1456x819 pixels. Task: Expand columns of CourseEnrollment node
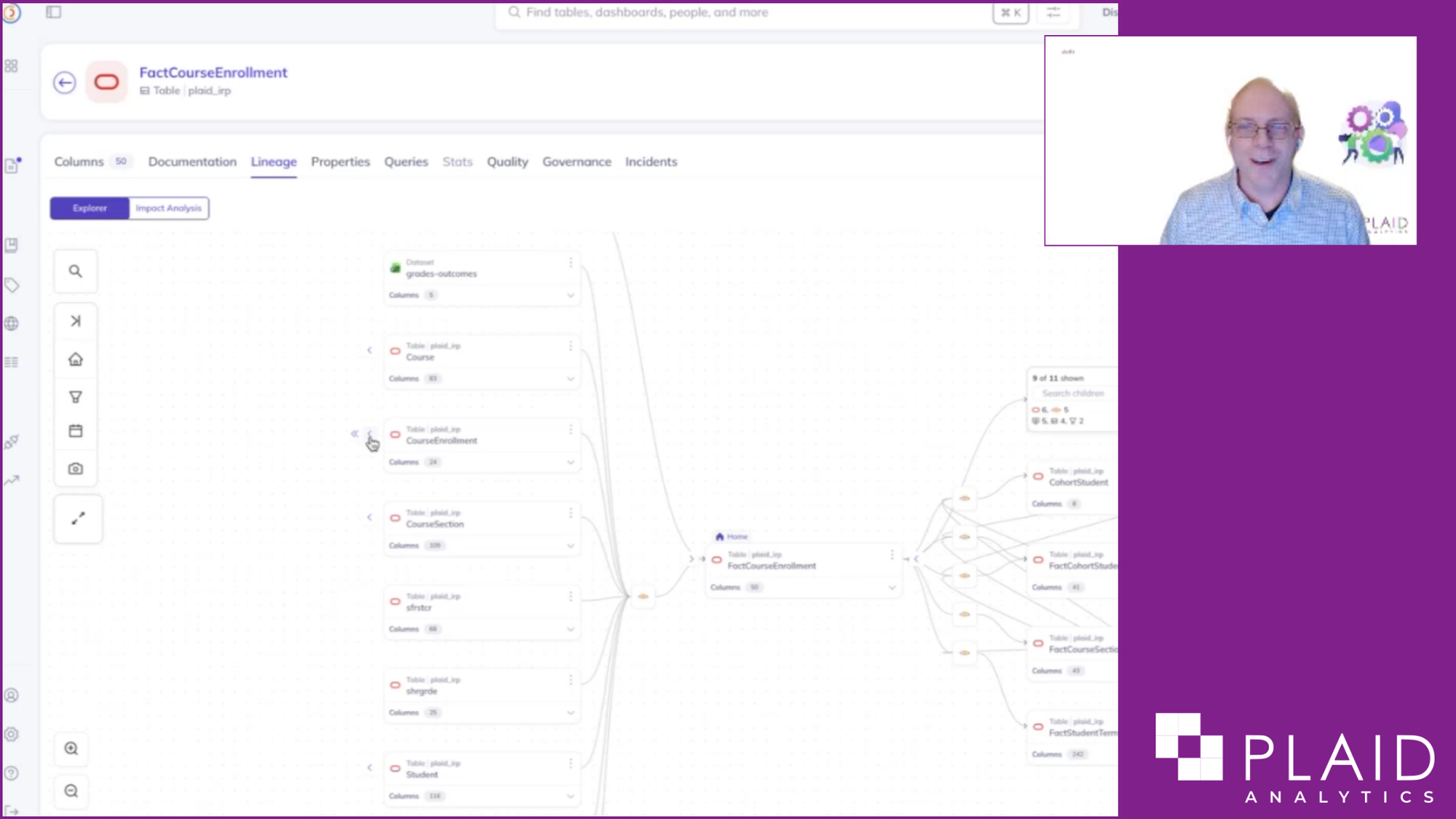click(571, 462)
